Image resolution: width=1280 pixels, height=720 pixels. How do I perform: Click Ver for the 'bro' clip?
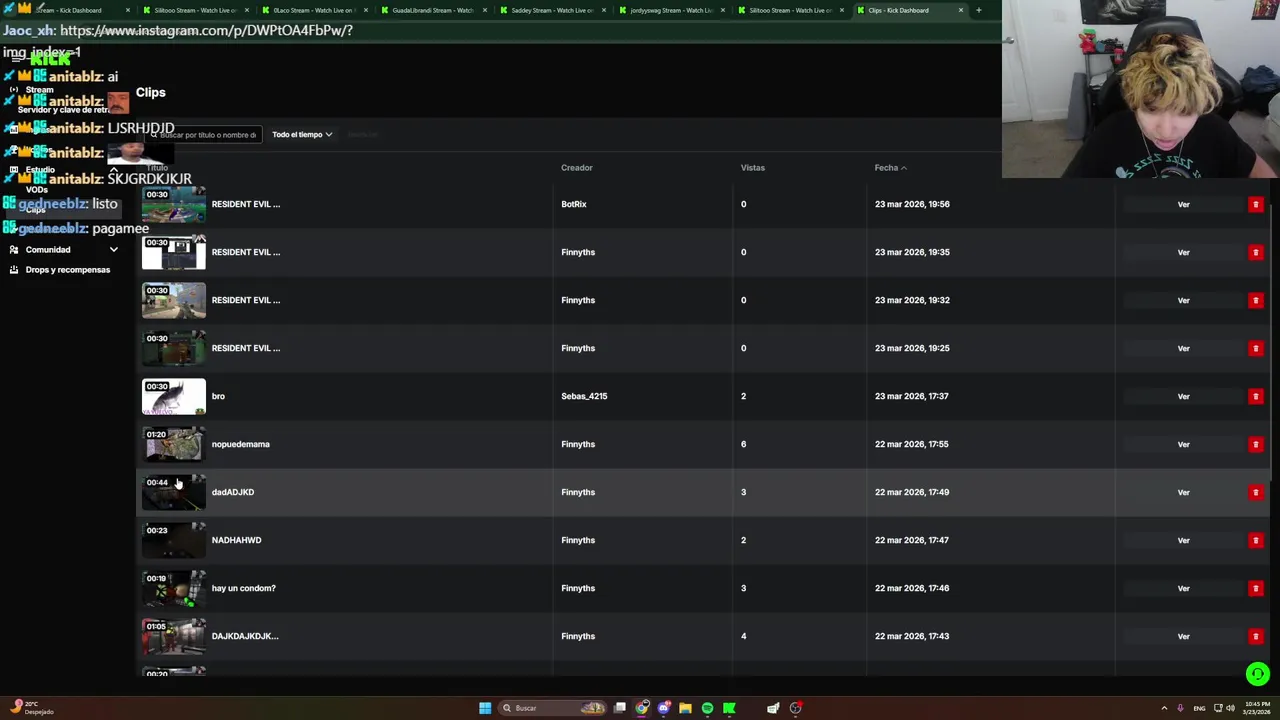(1183, 396)
